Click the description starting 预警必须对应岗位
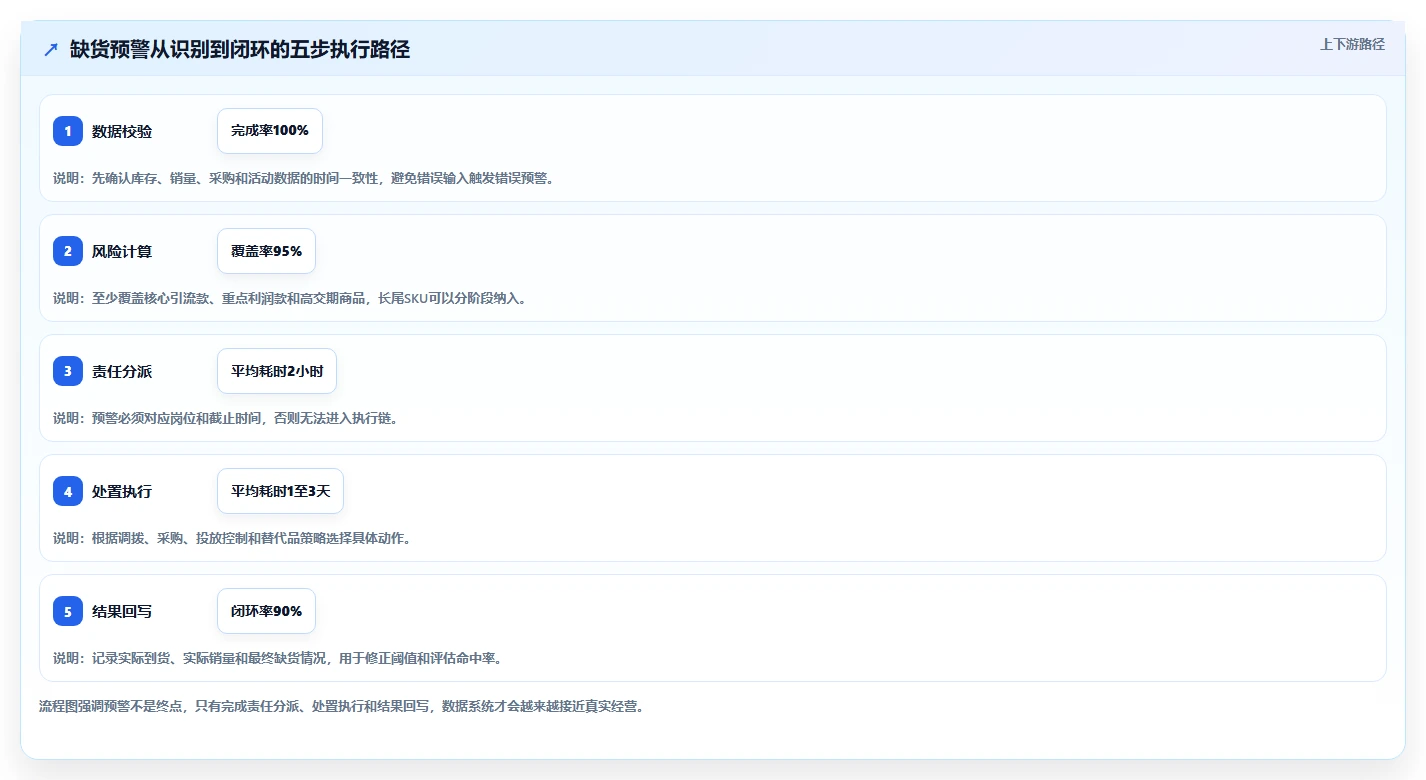1426x780 pixels. coord(226,418)
